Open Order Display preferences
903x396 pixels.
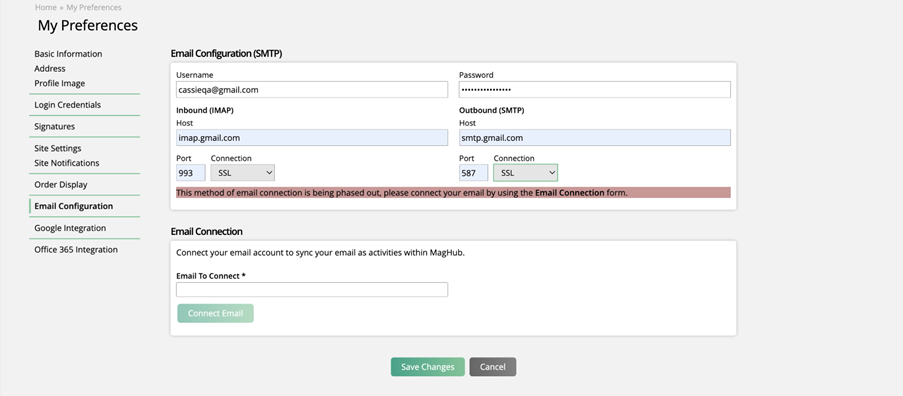(60, 185)
